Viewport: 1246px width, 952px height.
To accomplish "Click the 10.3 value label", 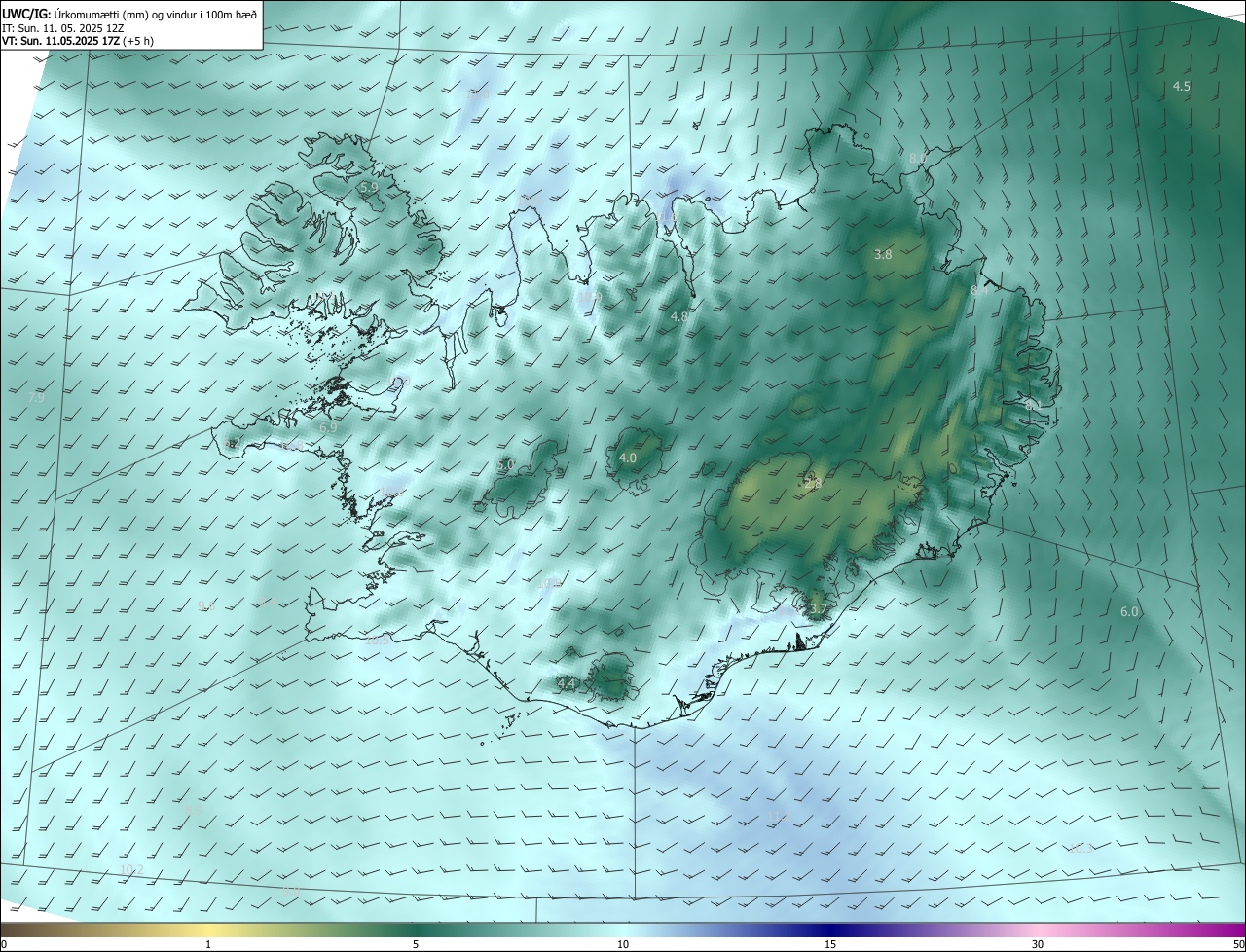I will click(1081, 849).
